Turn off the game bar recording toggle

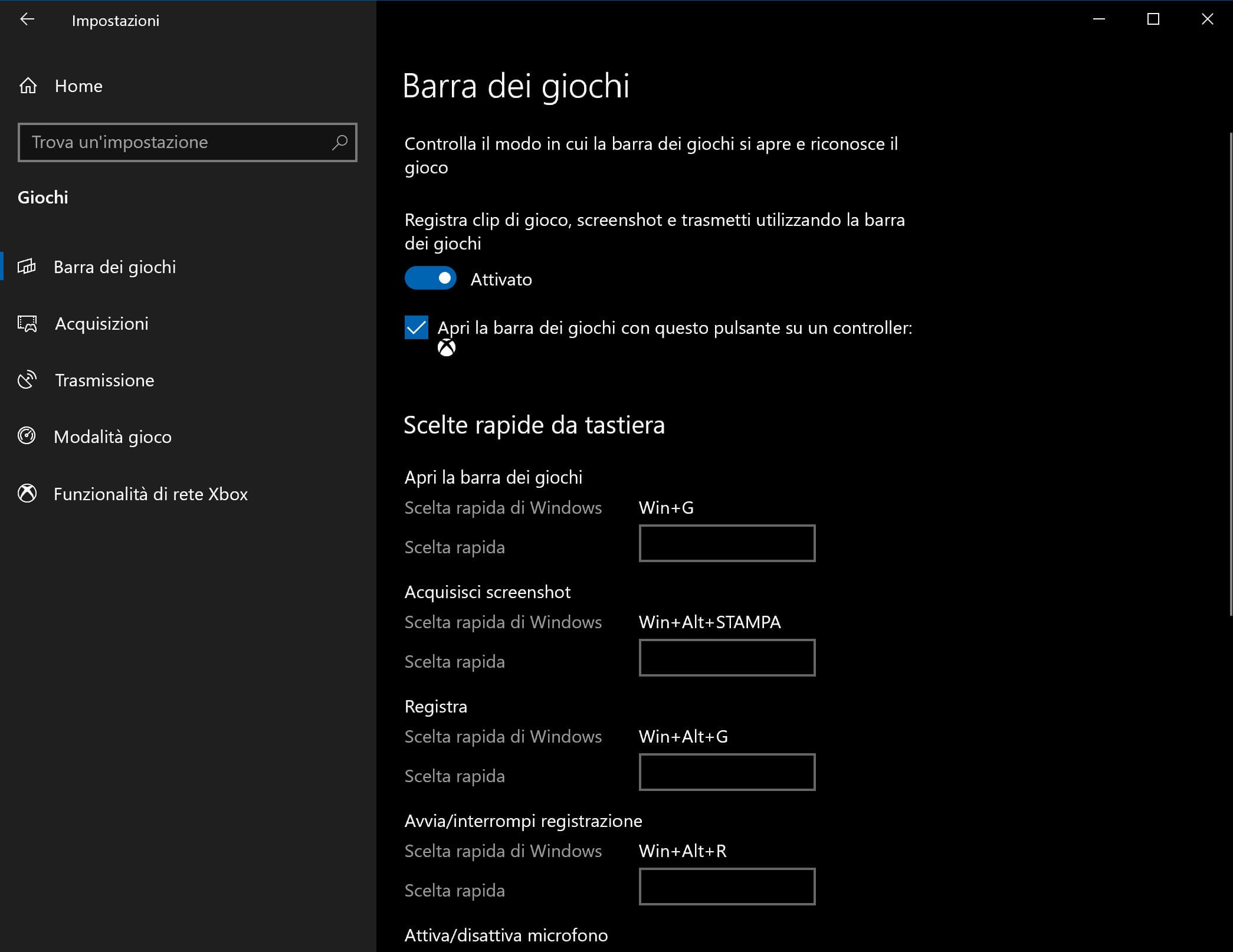click(431, 278)
